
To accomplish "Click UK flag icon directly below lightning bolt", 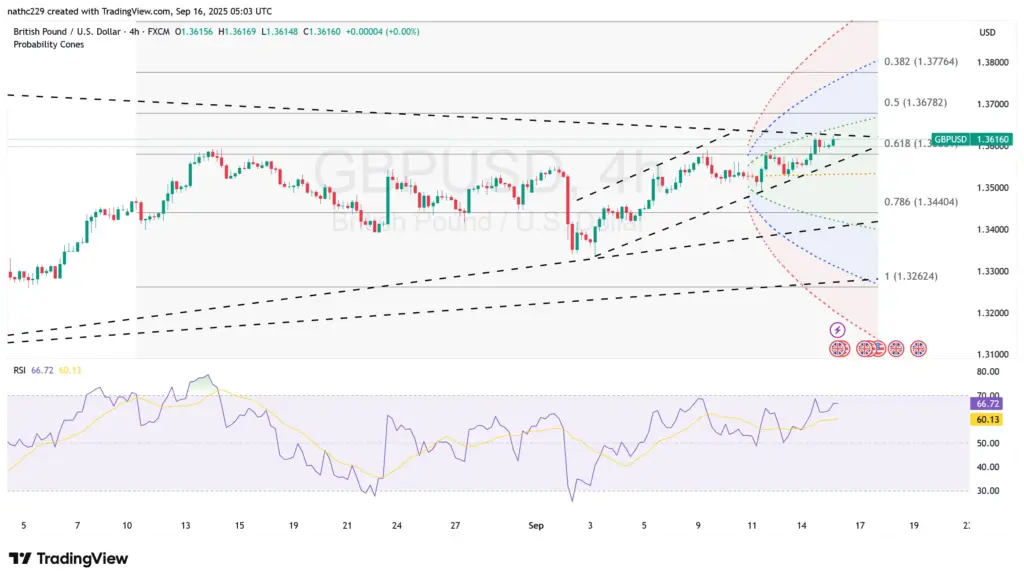I will [x=838, y=348].
